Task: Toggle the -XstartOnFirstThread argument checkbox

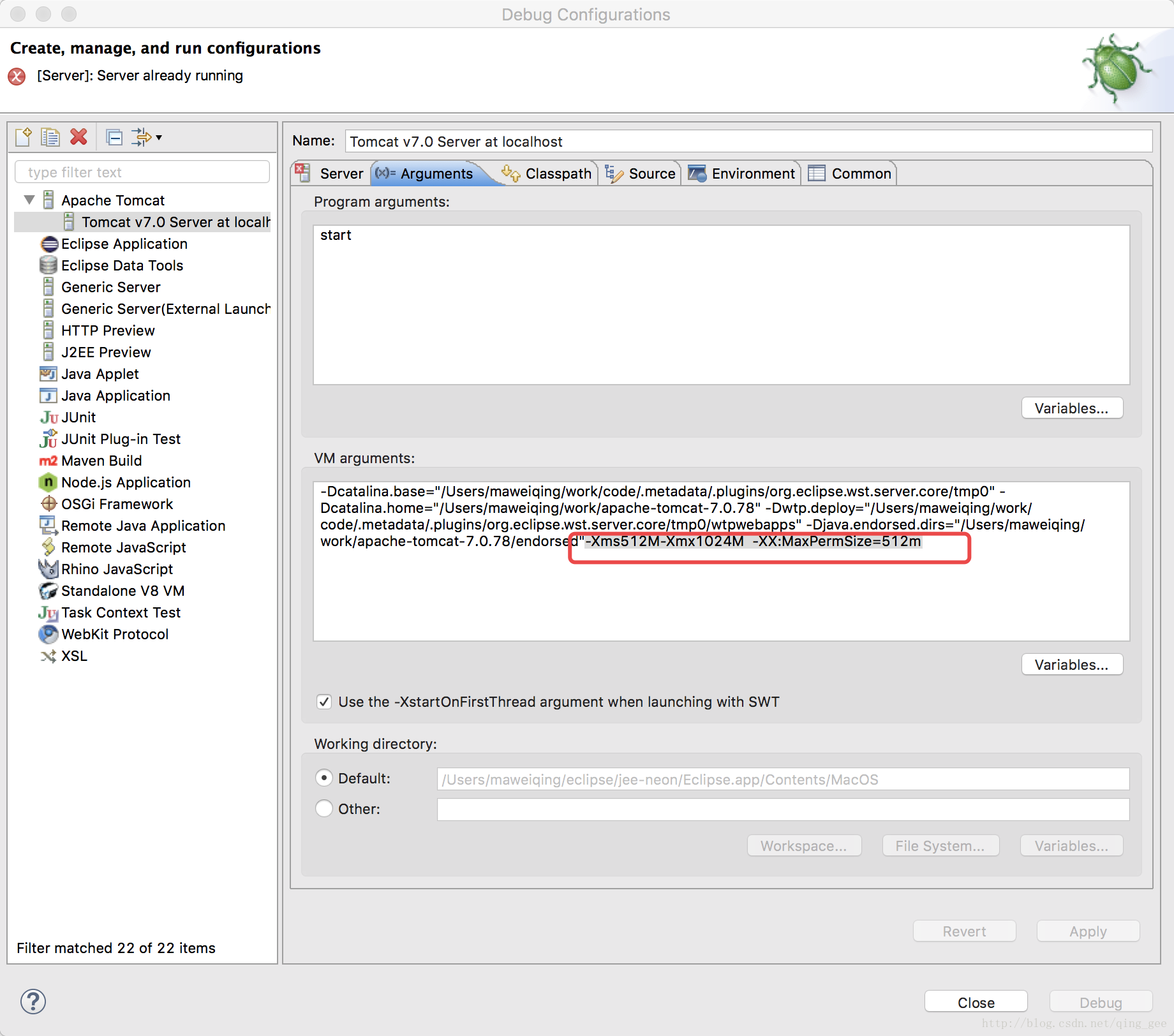Action: click(324, 702)
